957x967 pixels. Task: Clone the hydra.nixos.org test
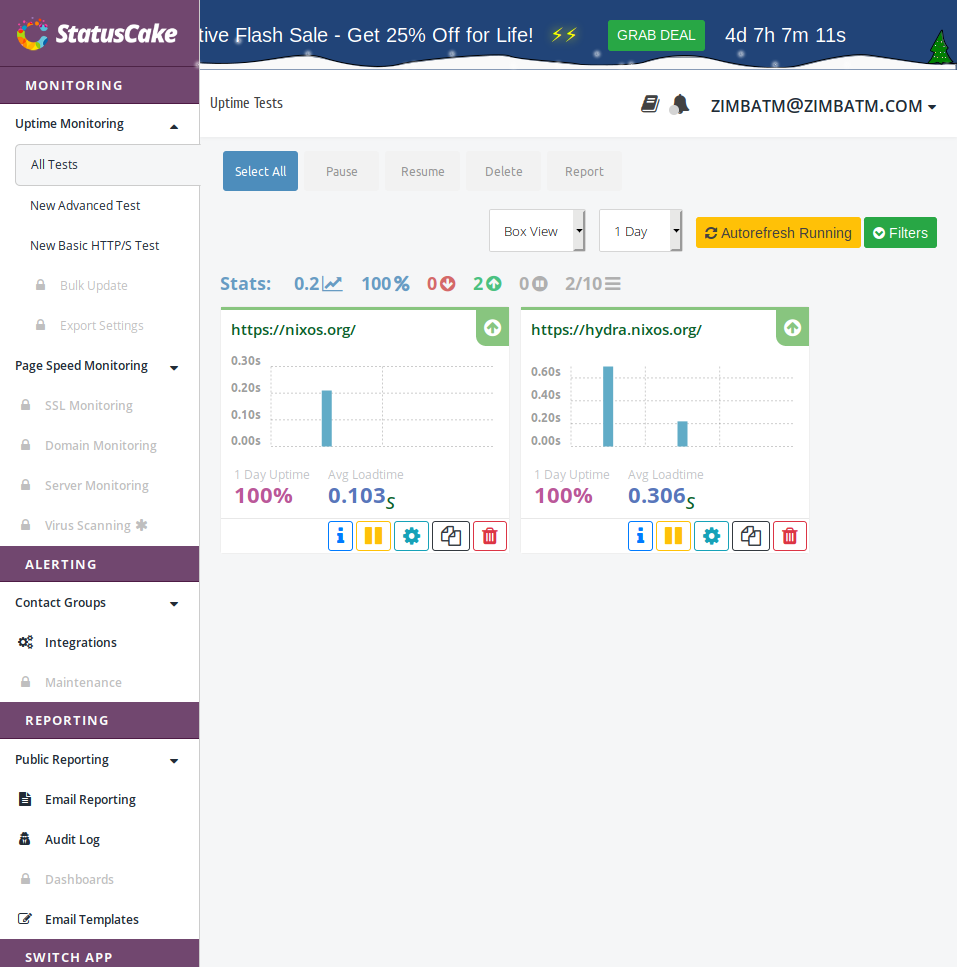tap(751, 535)
